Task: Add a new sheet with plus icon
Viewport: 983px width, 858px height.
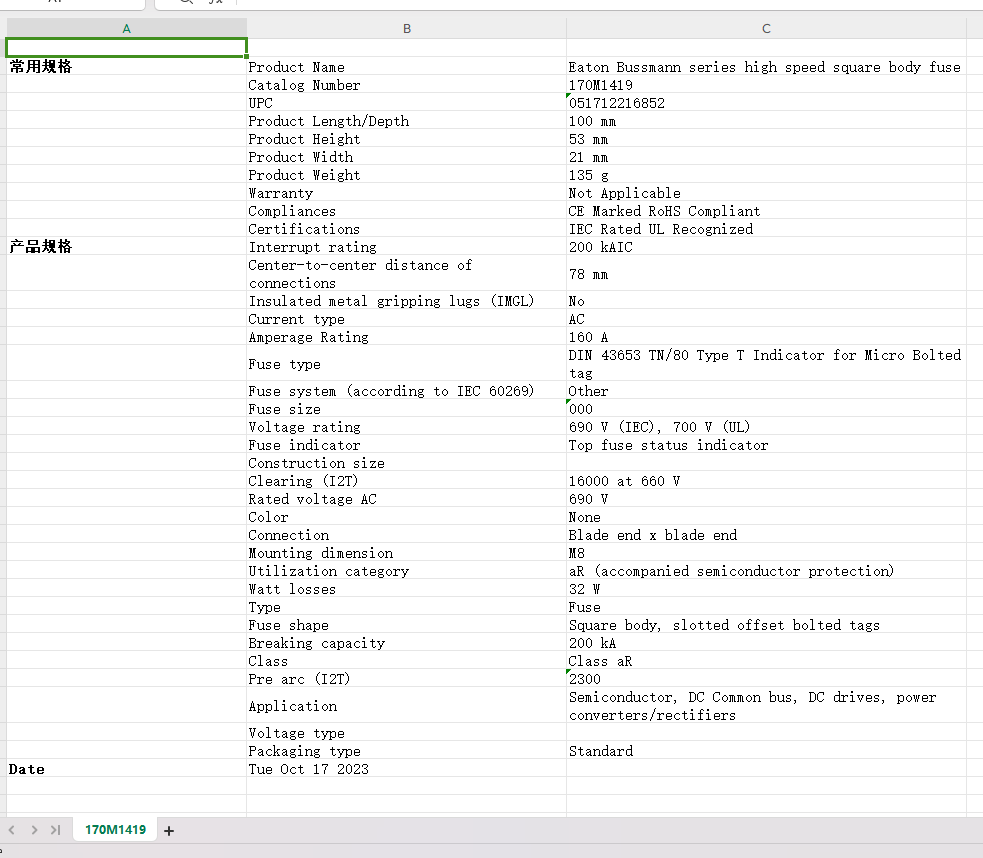Action: 169,830
